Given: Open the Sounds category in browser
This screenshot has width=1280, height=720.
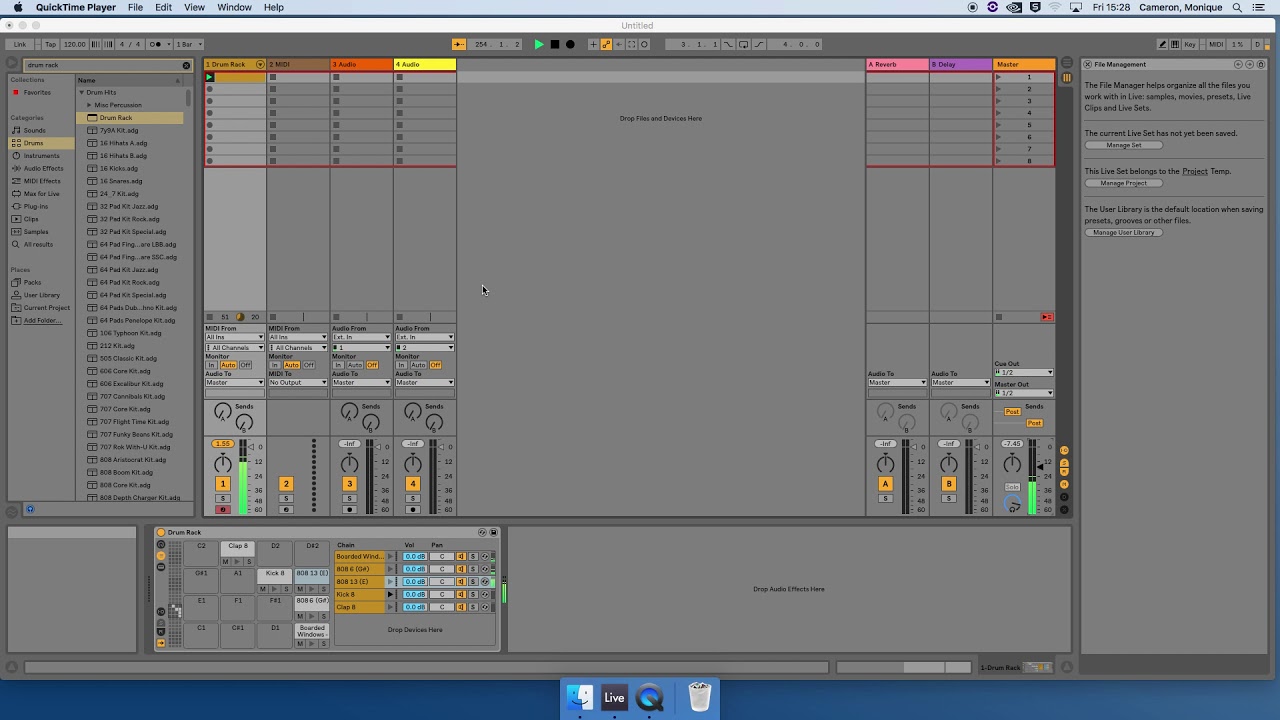Looking at the screenshot, I should [x=35, y=131].
